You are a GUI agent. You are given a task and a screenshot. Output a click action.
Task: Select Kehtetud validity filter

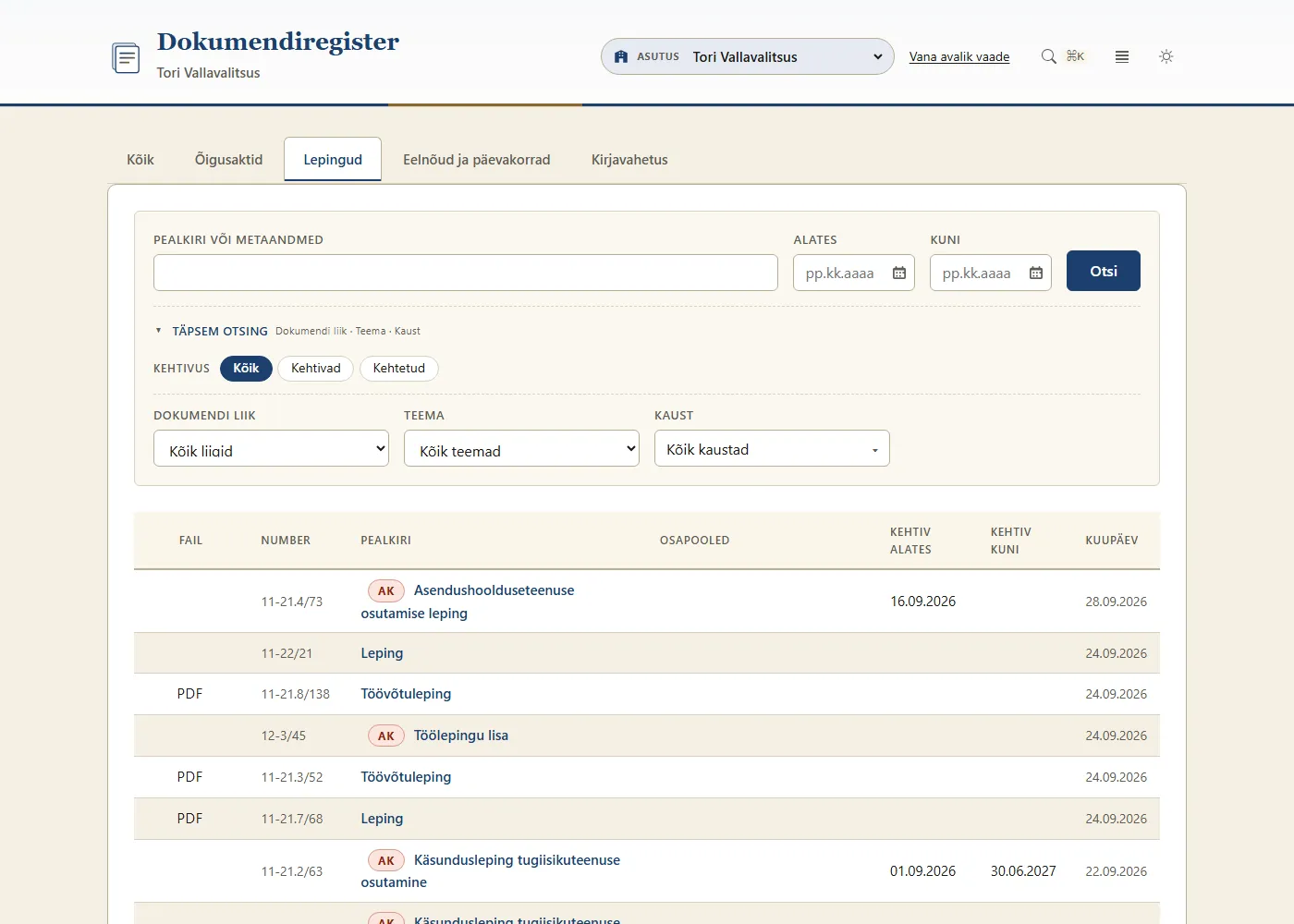(x=399, y=368)
